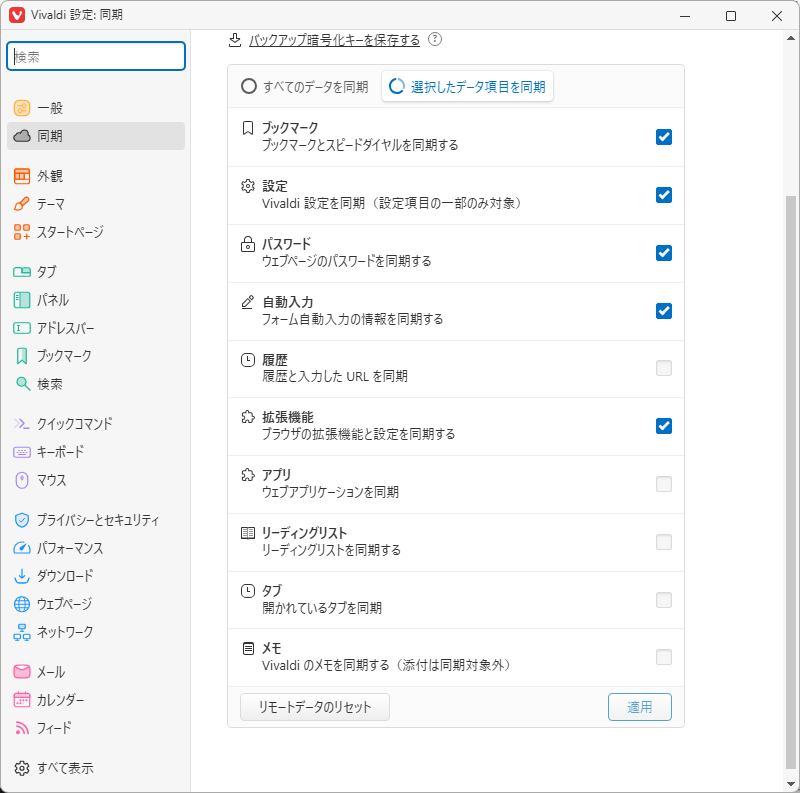Open タブ settings in sidebar
Screen dimensions: 800x793
96,272
